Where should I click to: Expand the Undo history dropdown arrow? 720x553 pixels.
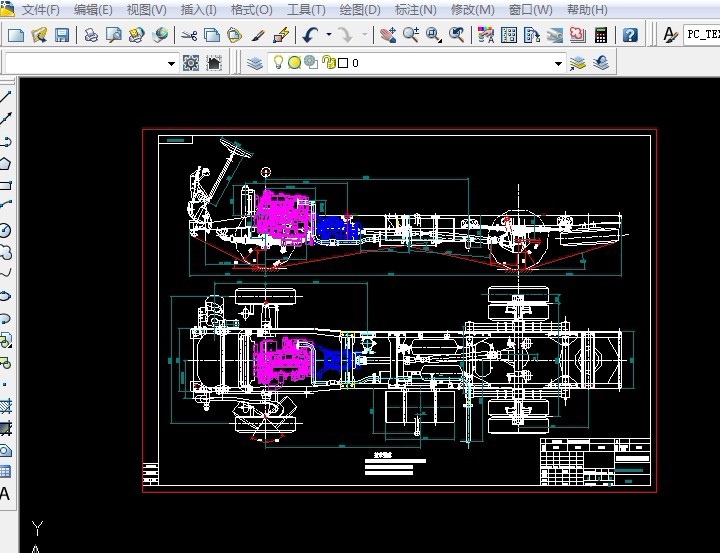tap(329, 34)
